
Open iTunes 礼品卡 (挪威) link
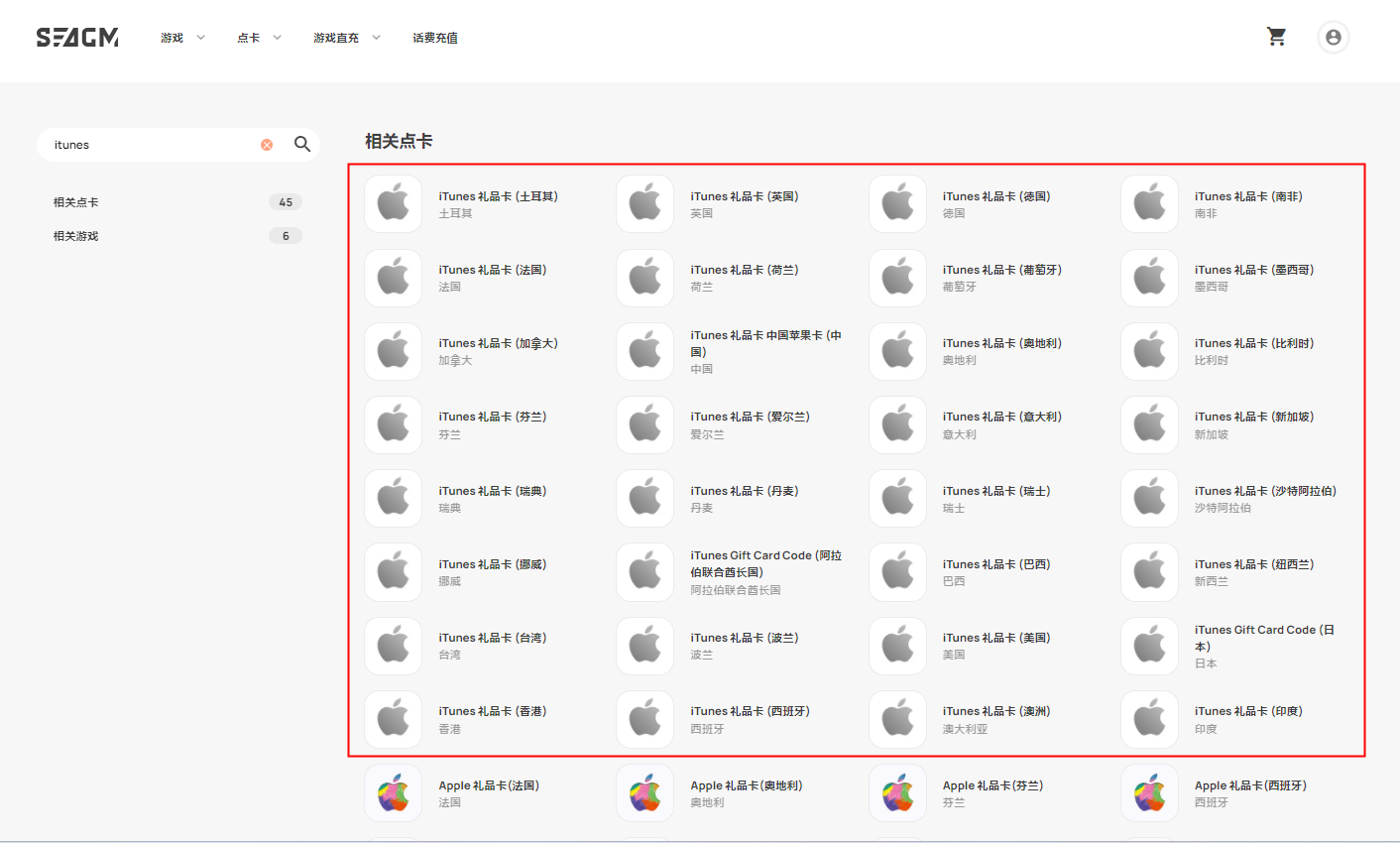pos(493,564)
